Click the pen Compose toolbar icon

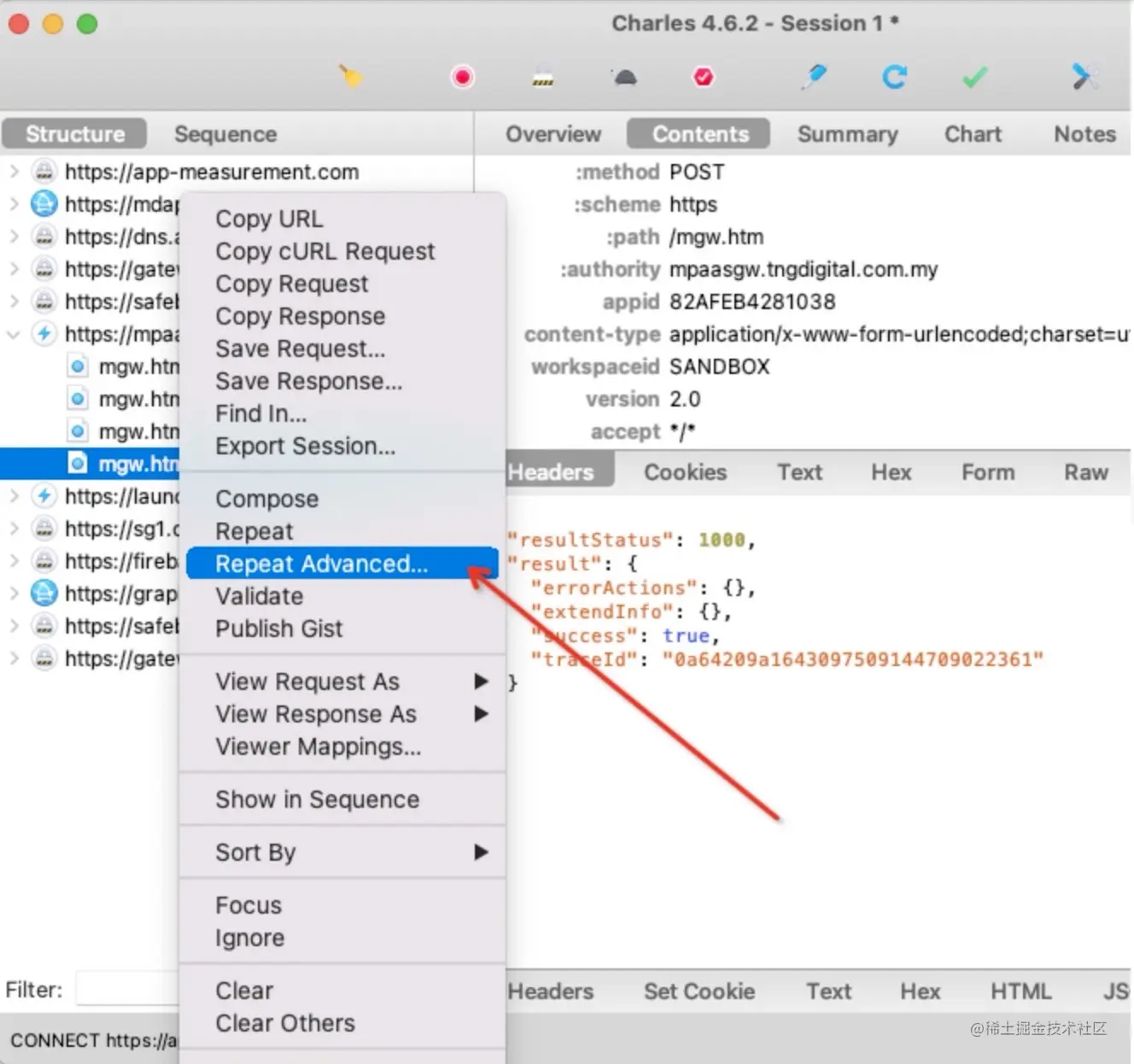click(x=814, y=77)
